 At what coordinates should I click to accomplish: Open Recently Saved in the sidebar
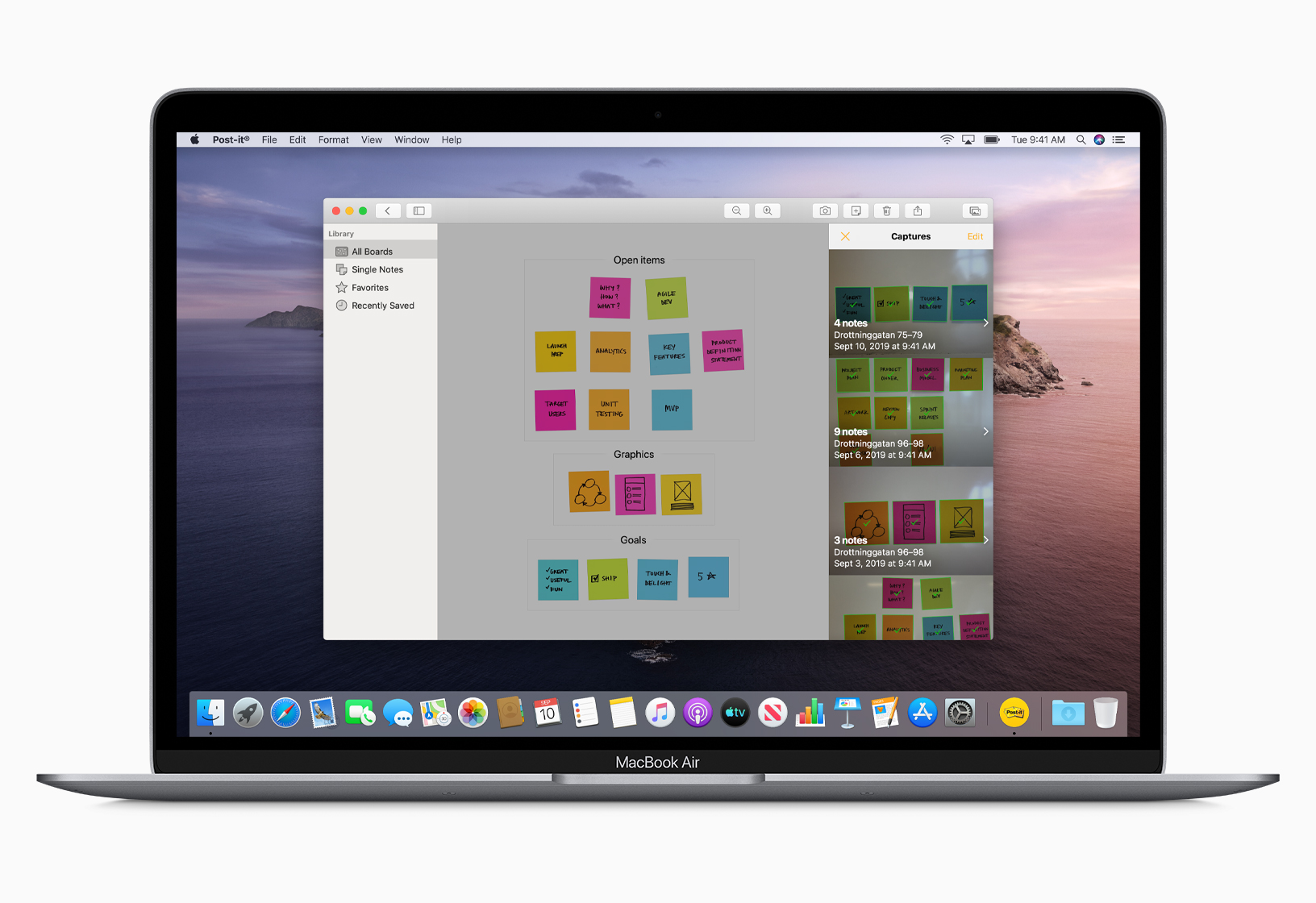coord(382,305)
